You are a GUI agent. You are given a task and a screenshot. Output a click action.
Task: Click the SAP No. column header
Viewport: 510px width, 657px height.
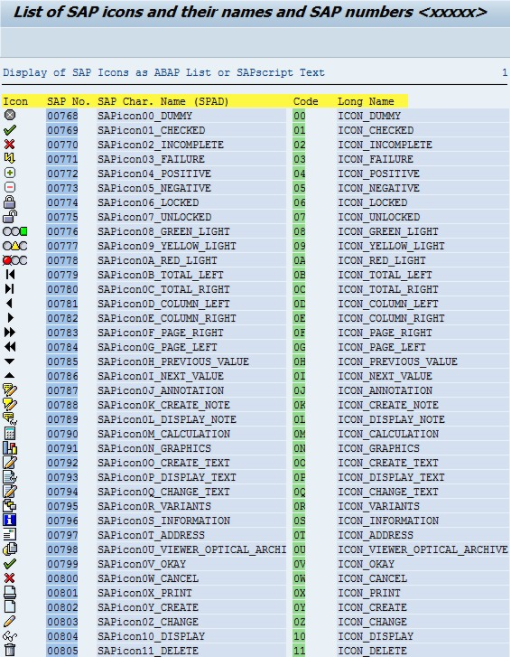click(x=68, y=101)
